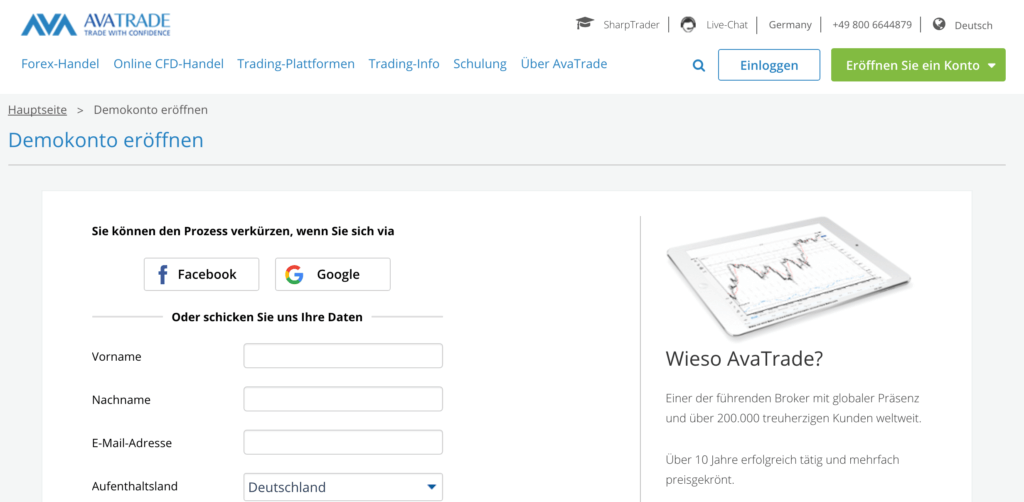Screen dimensions: 1024x502
Task: Click the Germany country link
Action: (x=790, y=25)
